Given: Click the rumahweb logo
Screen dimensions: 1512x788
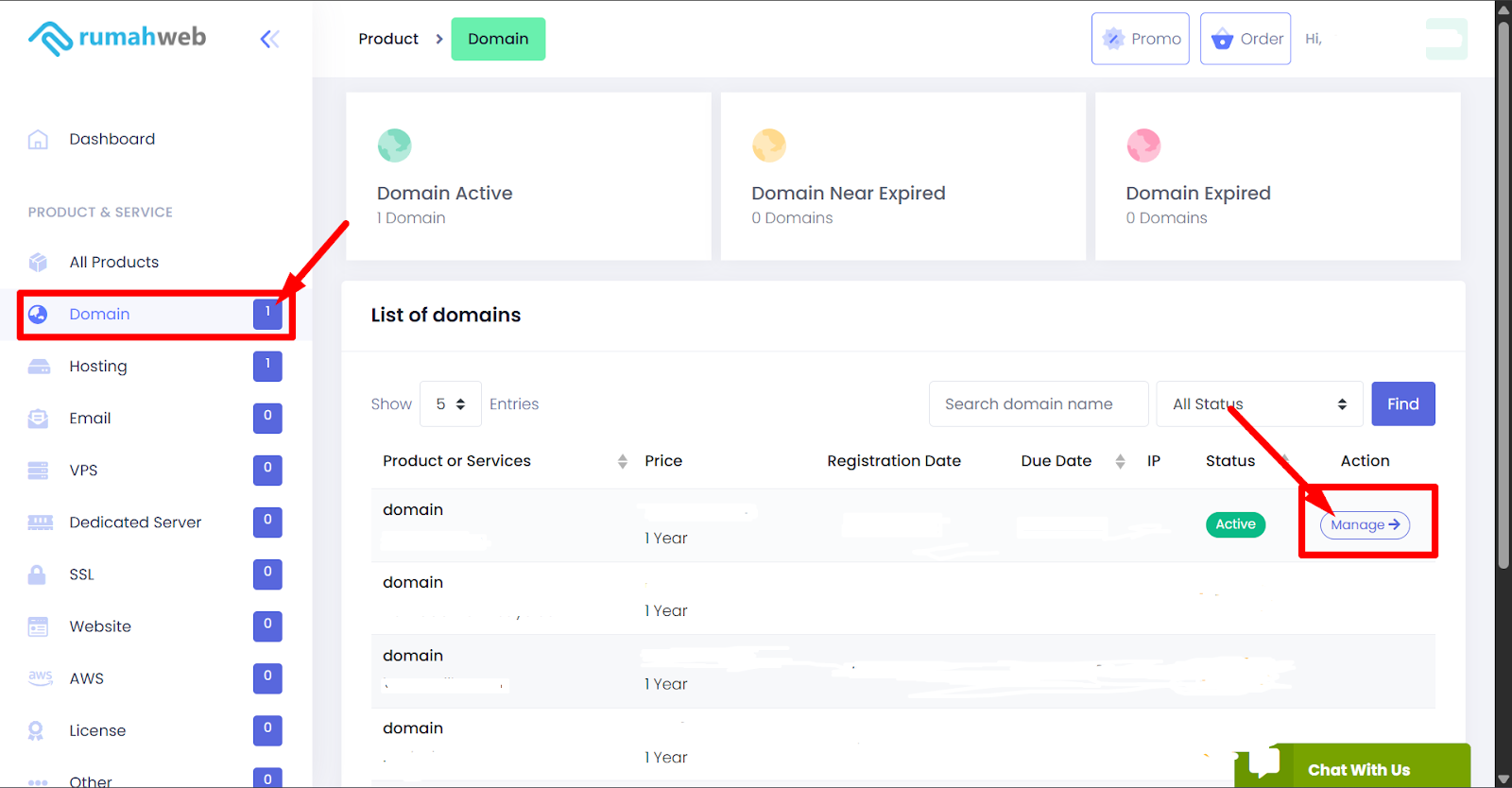Looking at the screenshot, I should [x=117, y=38].
